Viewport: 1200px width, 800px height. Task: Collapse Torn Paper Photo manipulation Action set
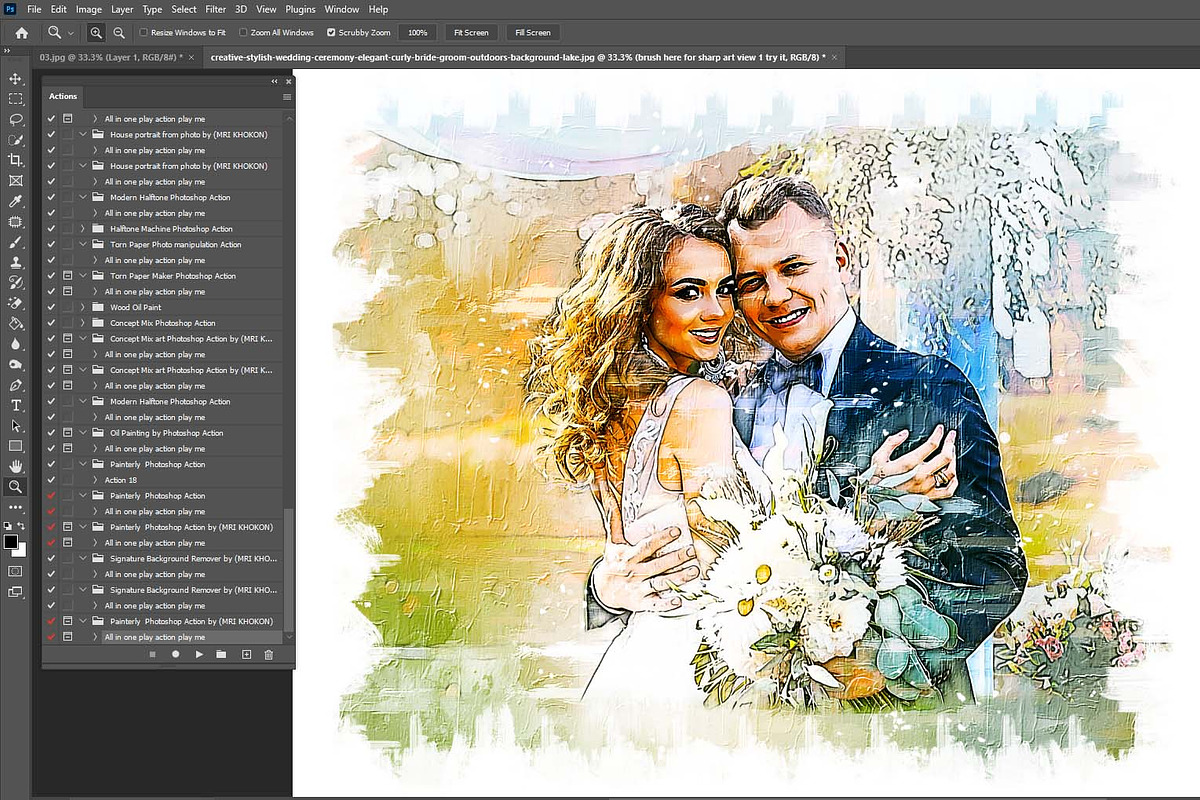(83, 244)
